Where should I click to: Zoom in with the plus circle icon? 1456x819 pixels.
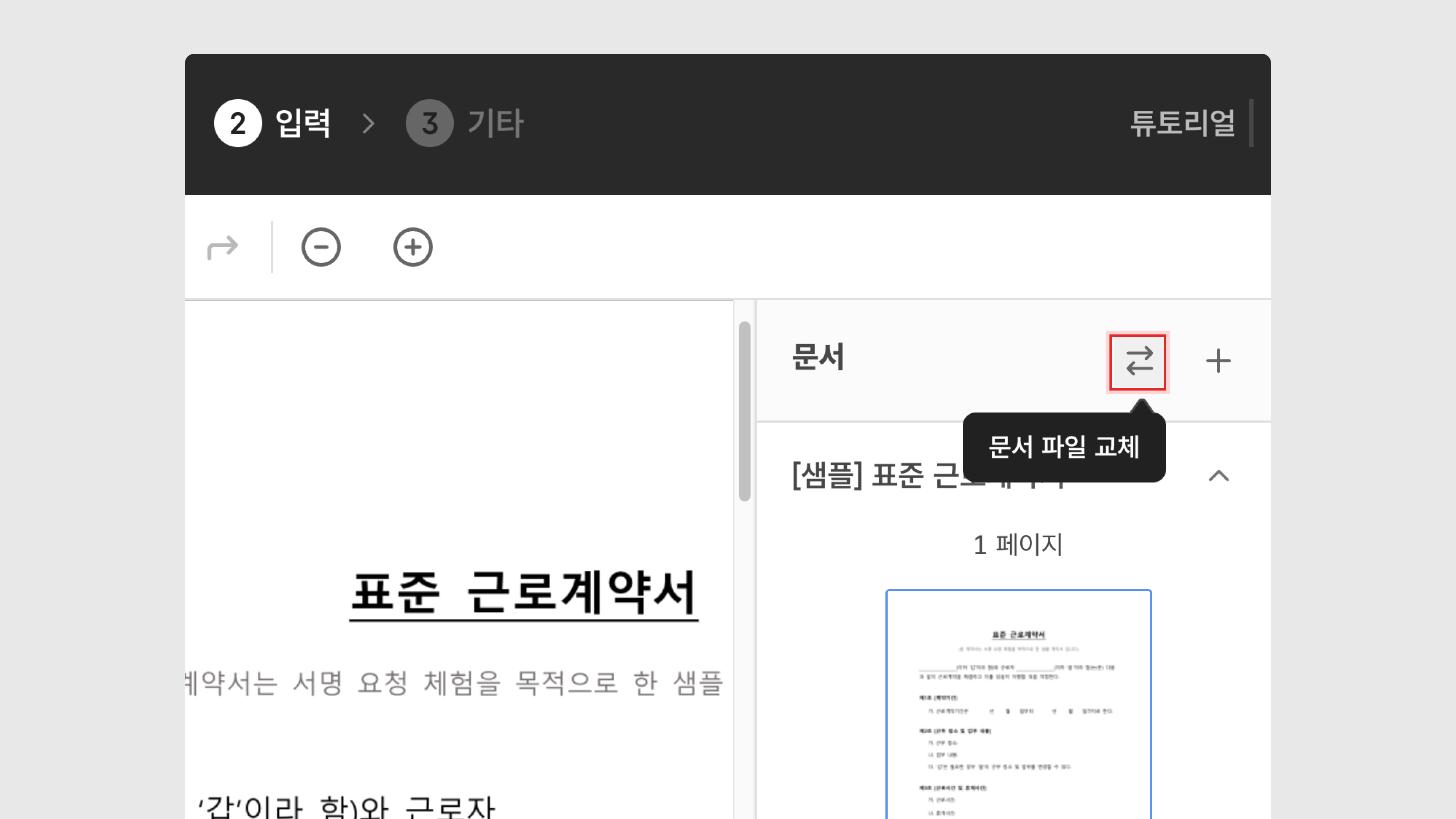point(413,247)
